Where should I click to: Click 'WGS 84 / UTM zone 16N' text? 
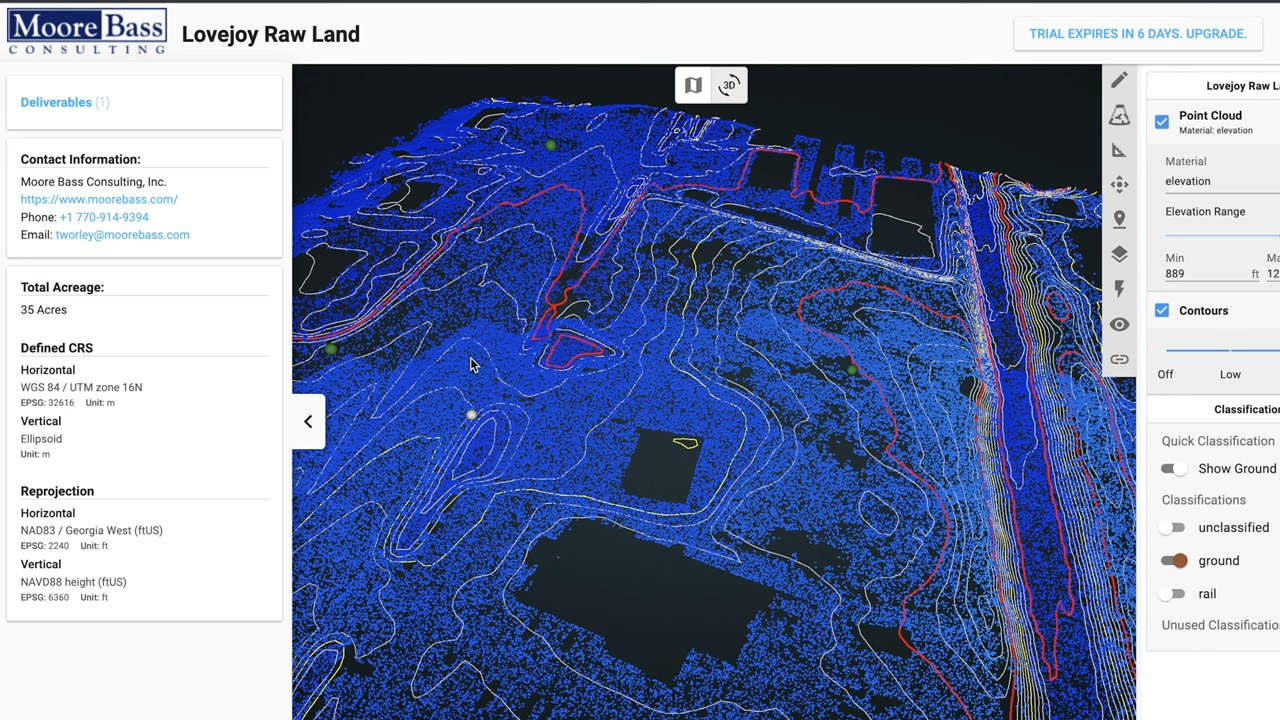point(81,387)
